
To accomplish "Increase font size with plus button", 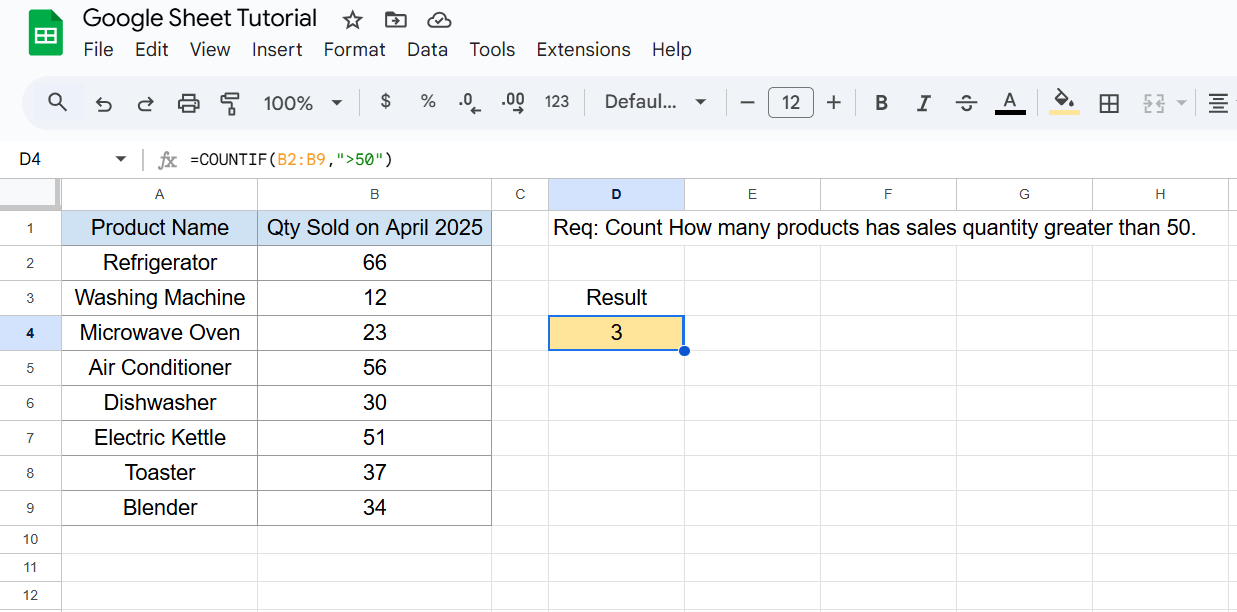I will pos(834,103).
